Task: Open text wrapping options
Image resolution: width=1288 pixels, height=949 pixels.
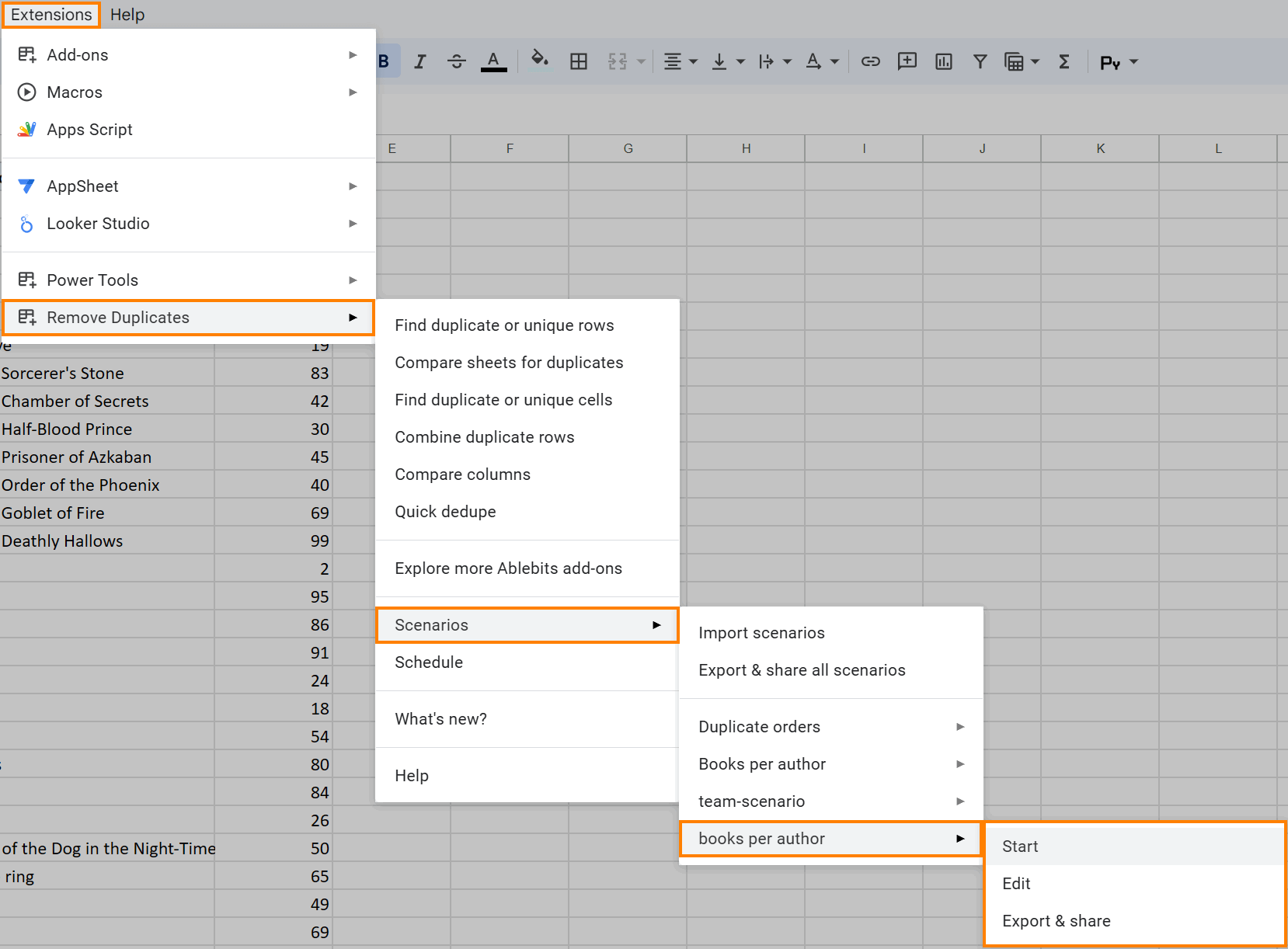Action: 767,61
